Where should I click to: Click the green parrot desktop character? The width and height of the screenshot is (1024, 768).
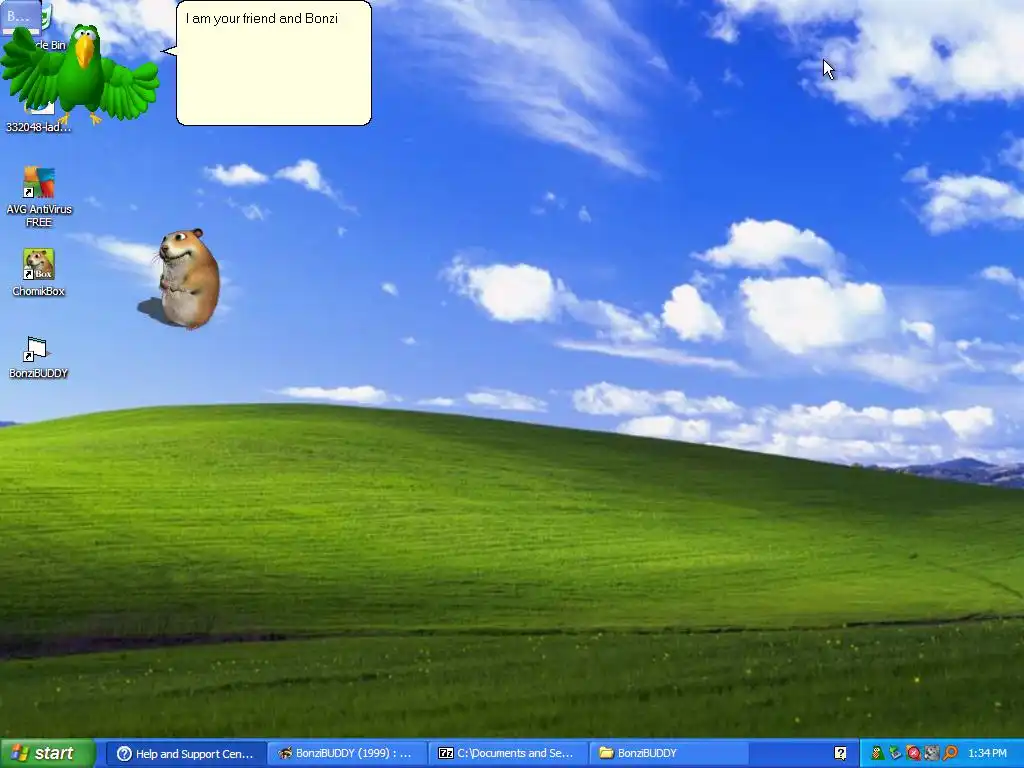[x=80, y=75]
